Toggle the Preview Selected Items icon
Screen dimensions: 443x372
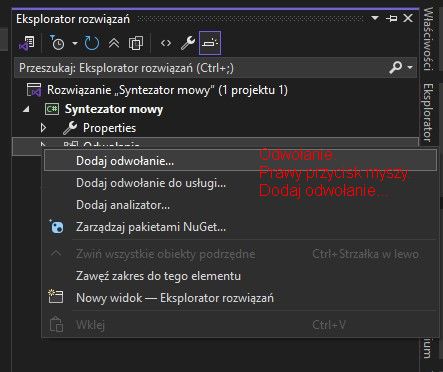(x=210, y=43)
